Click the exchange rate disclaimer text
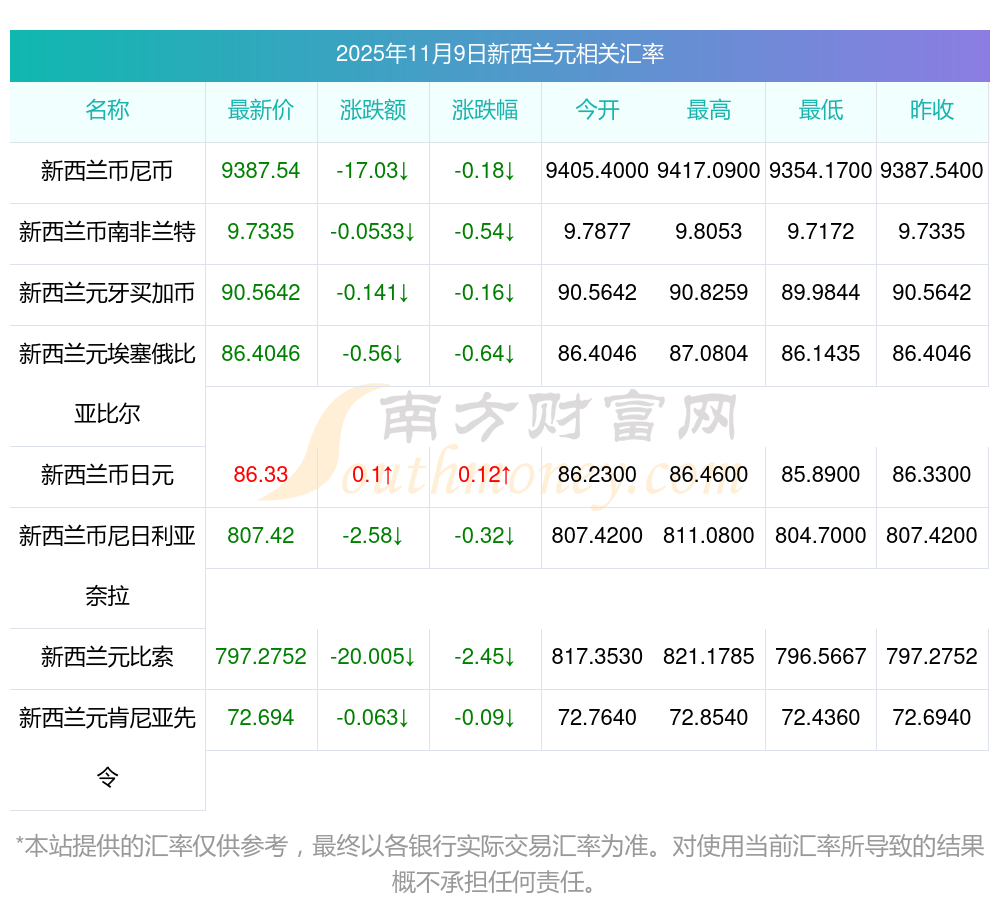The width and height of the screenshot is (1000, 913). point(500,865)
